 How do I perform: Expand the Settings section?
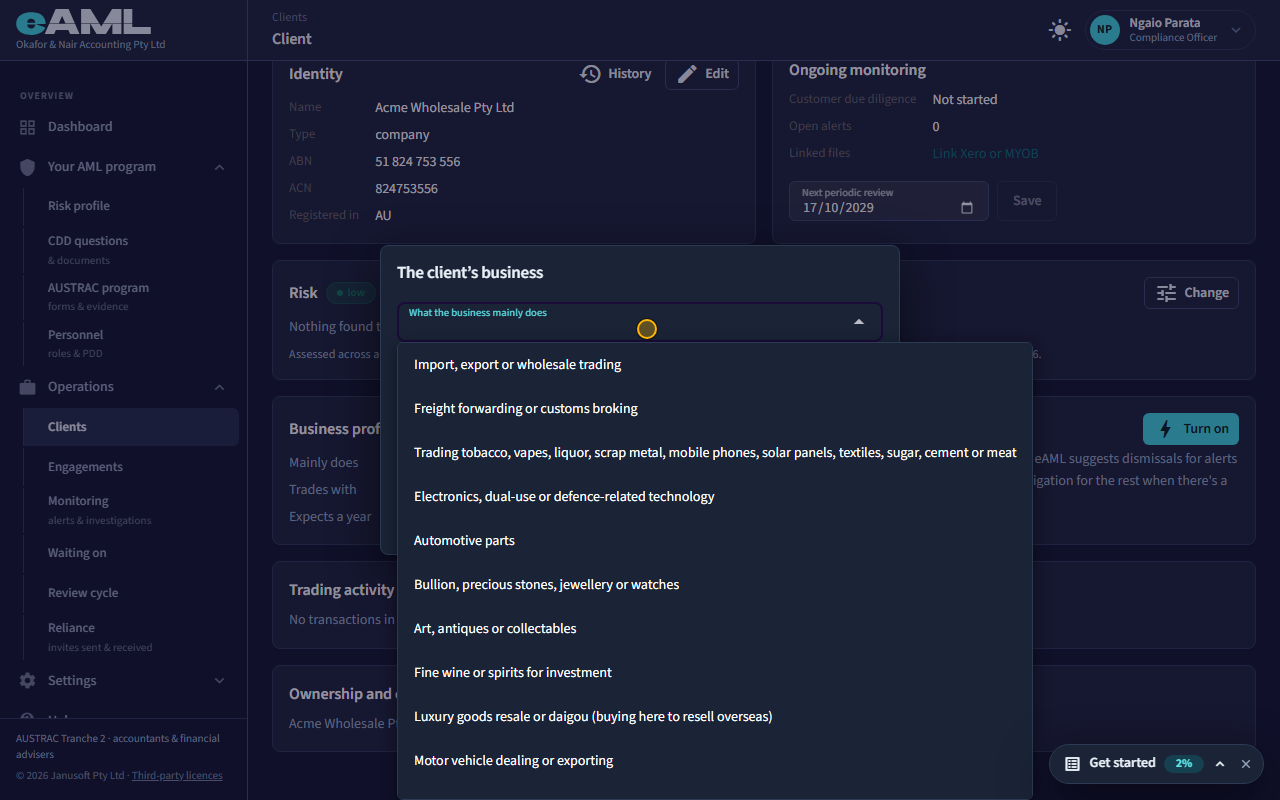220,681
